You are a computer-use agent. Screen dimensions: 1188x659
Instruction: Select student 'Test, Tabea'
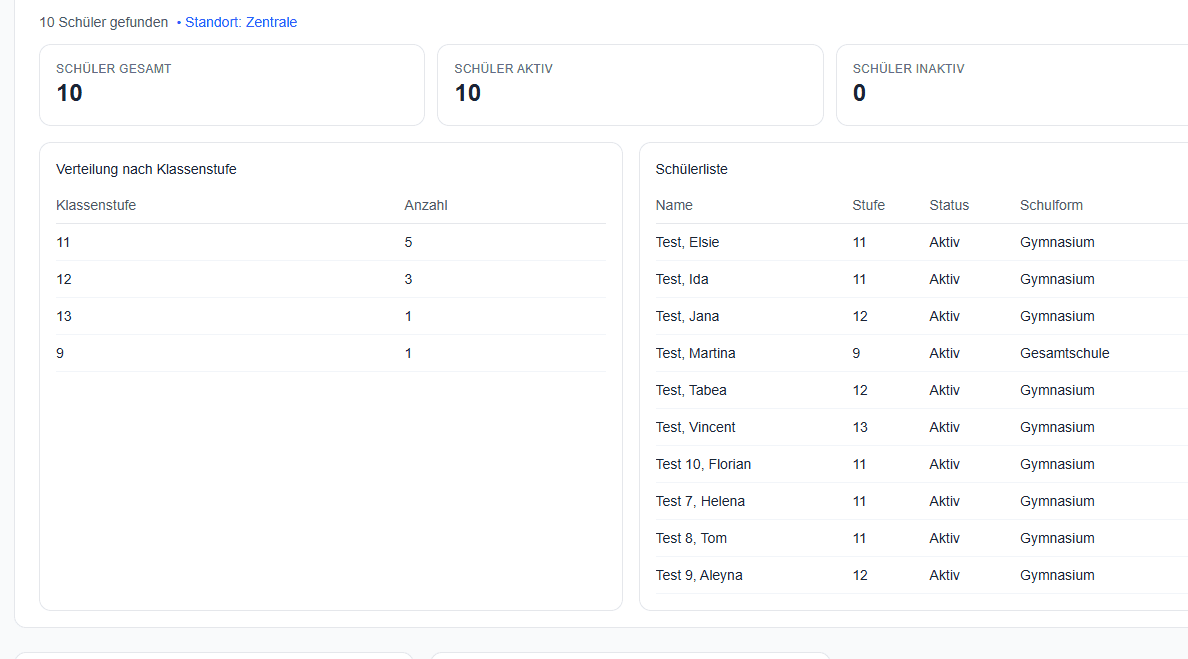coord(691,391)
